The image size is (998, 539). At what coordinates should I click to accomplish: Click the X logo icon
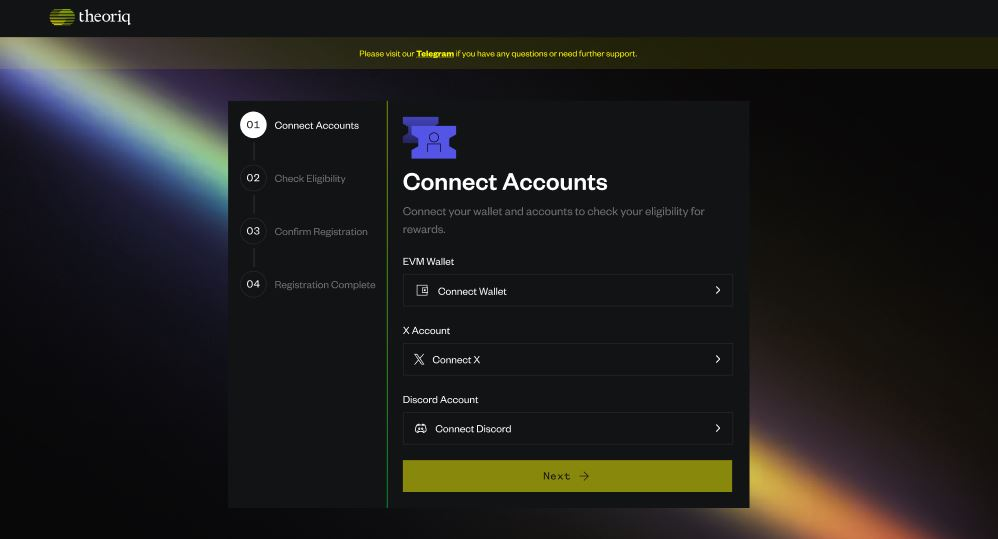coord(419,359)
